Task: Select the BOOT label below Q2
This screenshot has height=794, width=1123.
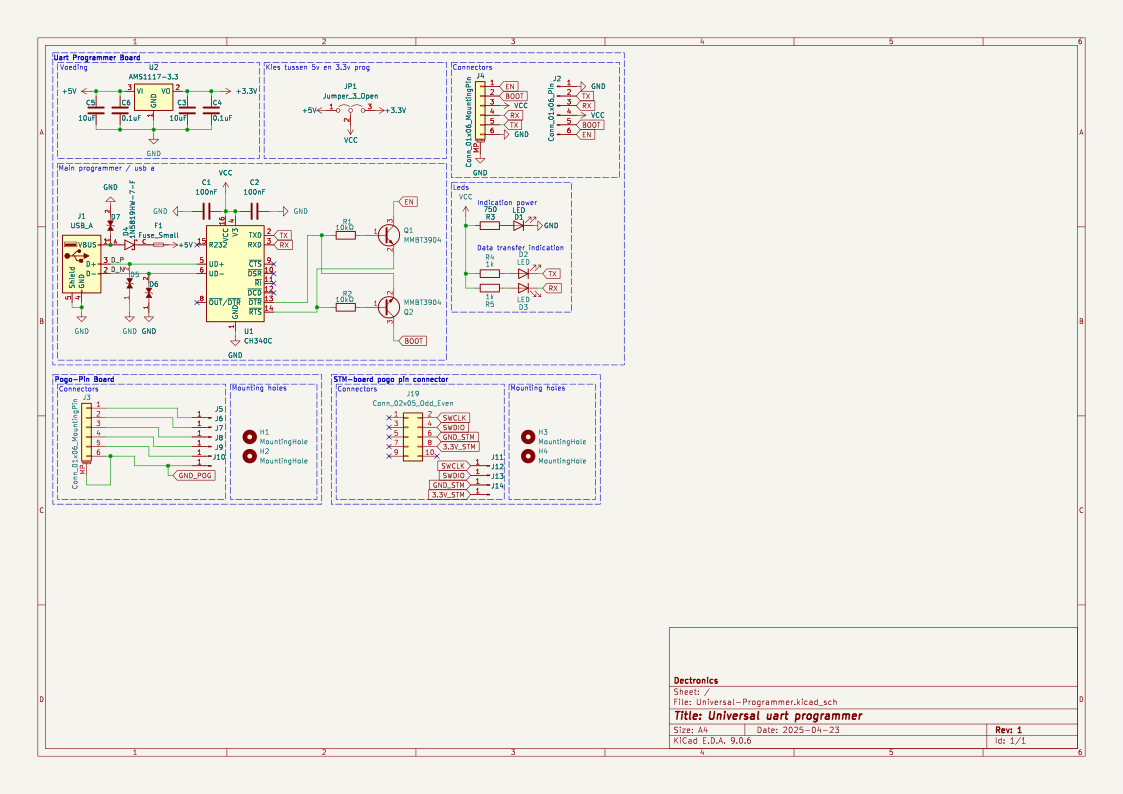Action: point(414,340)
